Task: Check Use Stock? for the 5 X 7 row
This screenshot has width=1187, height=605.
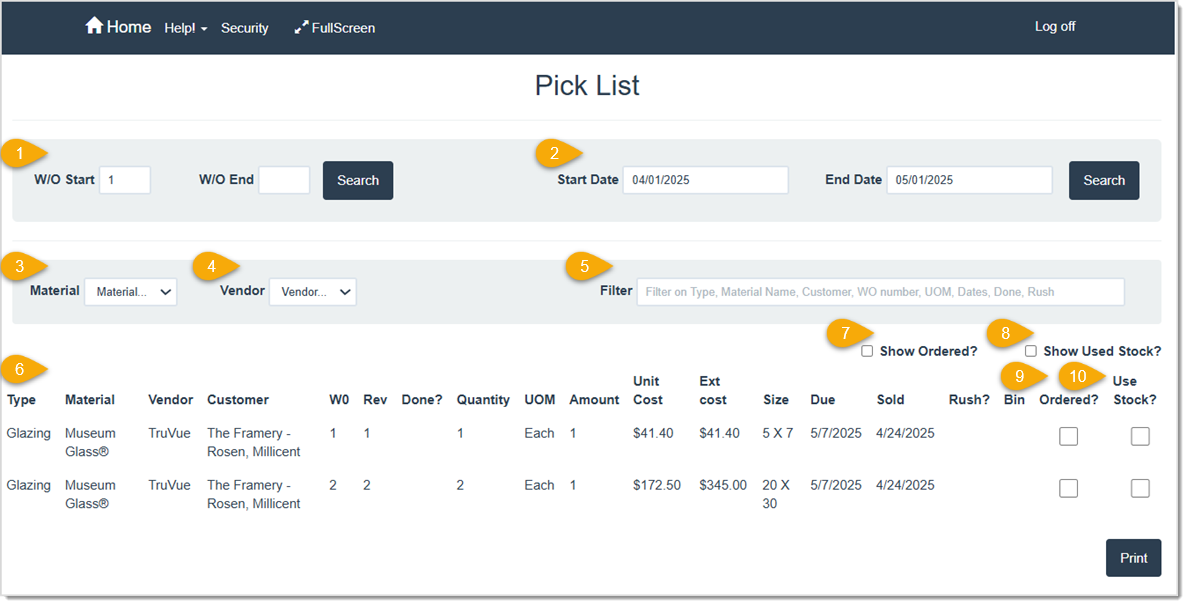Action: (1140, 436)
